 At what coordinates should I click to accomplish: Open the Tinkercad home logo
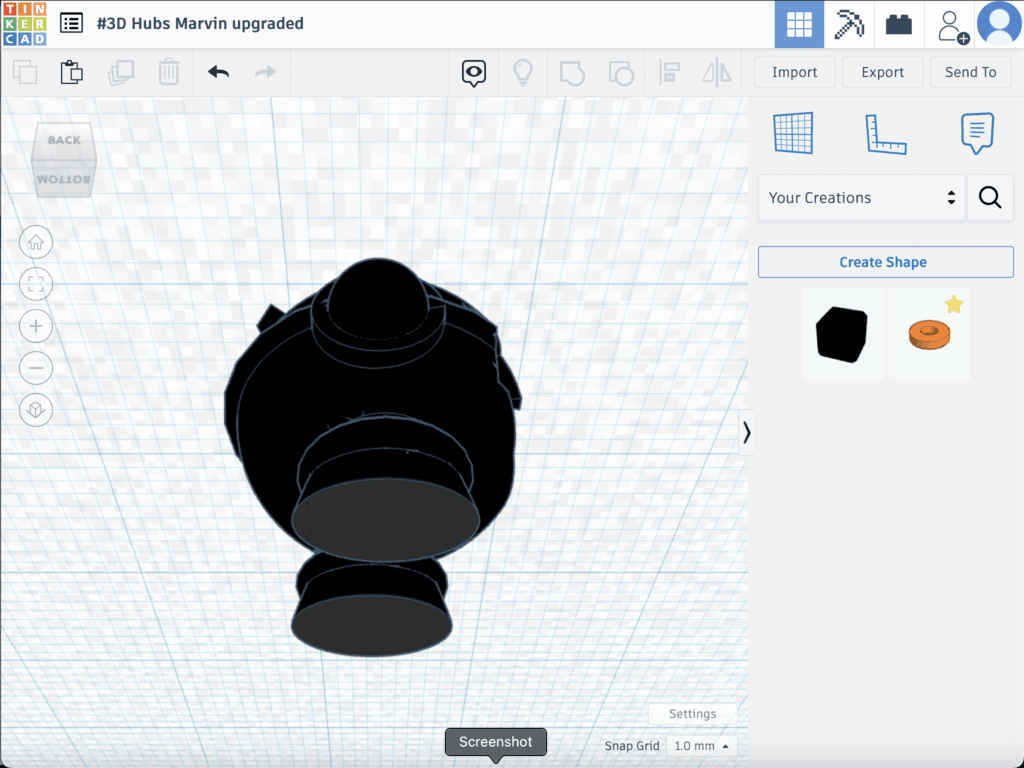24,24
